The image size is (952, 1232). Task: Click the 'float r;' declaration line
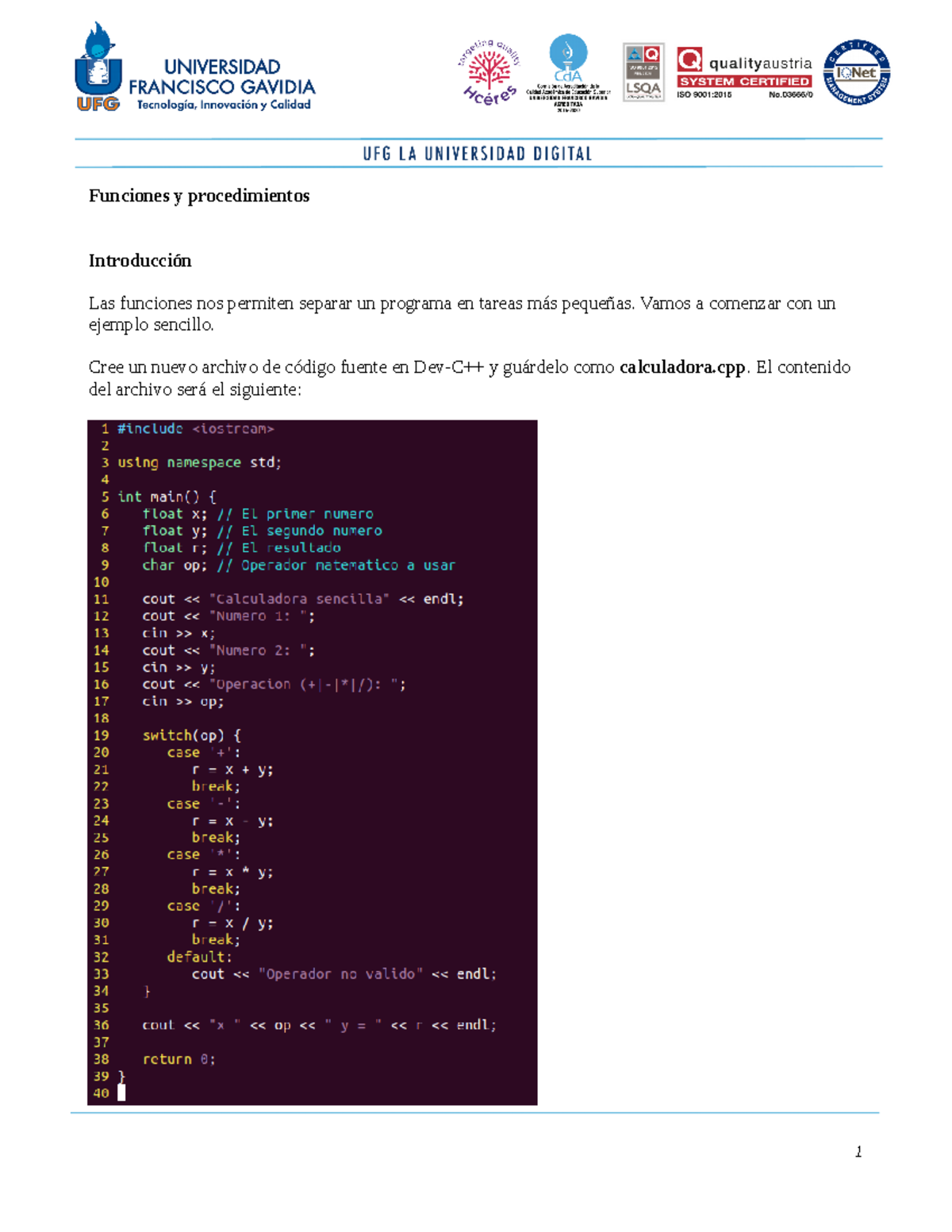click(241, 548)
